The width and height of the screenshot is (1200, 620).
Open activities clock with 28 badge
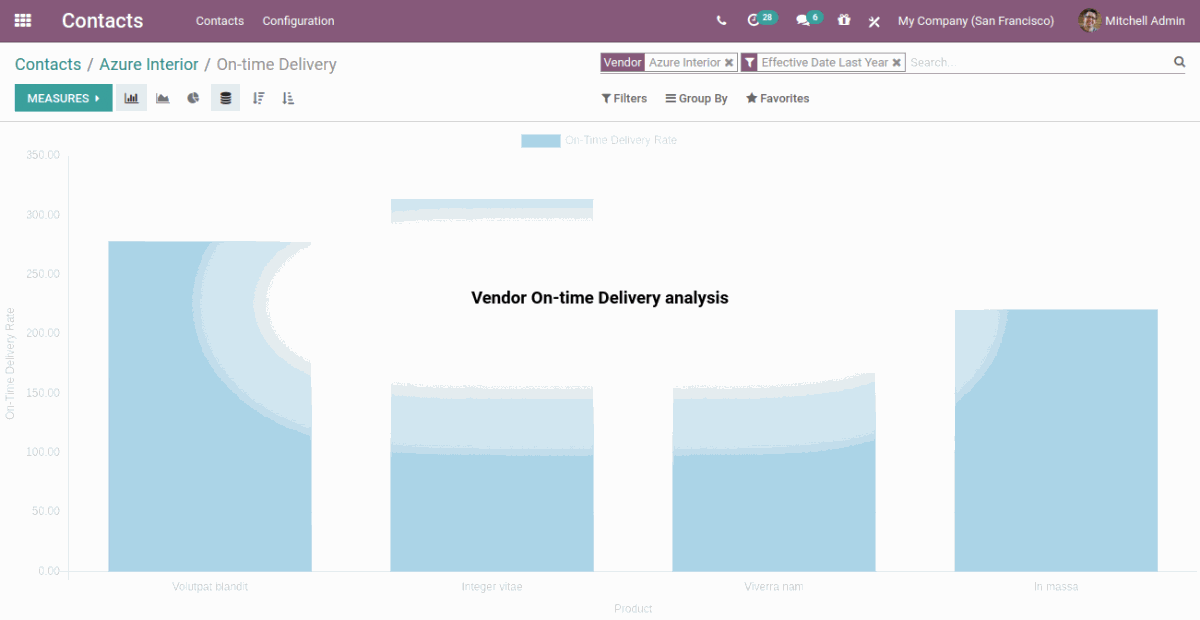[755, 21]
